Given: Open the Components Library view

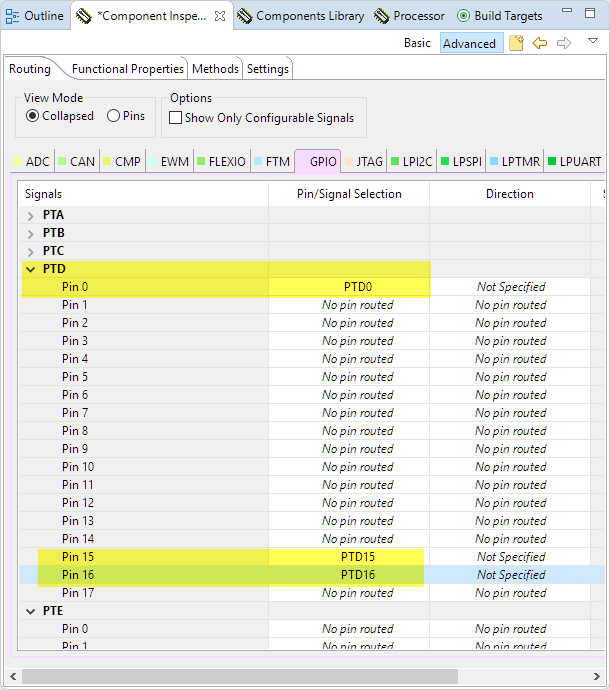Looking at the screenshot, I should pyautogui.click(x=300, y=16).
